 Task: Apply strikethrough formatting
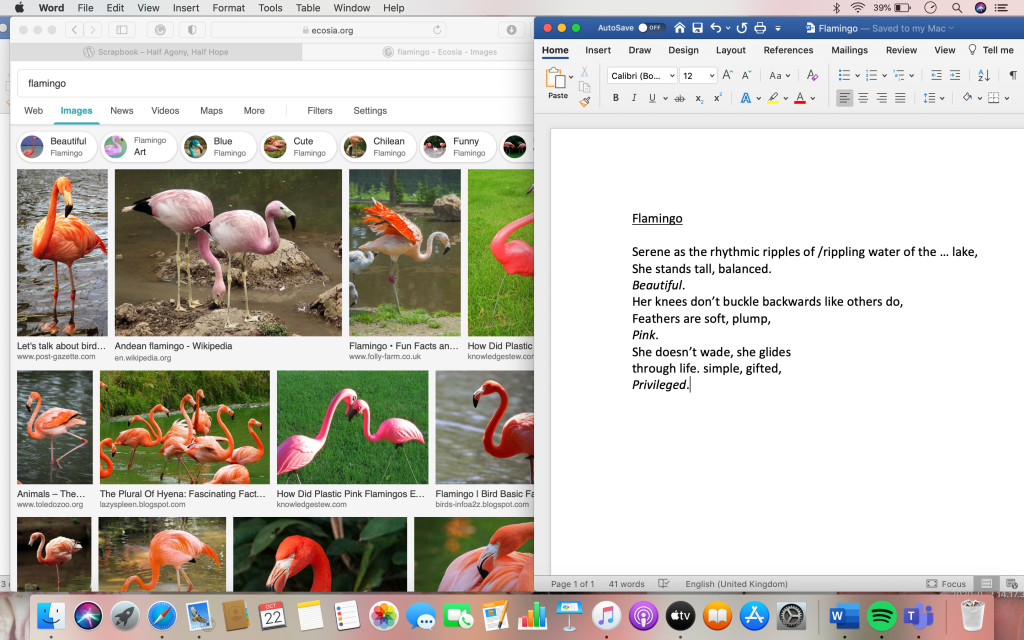680,98
